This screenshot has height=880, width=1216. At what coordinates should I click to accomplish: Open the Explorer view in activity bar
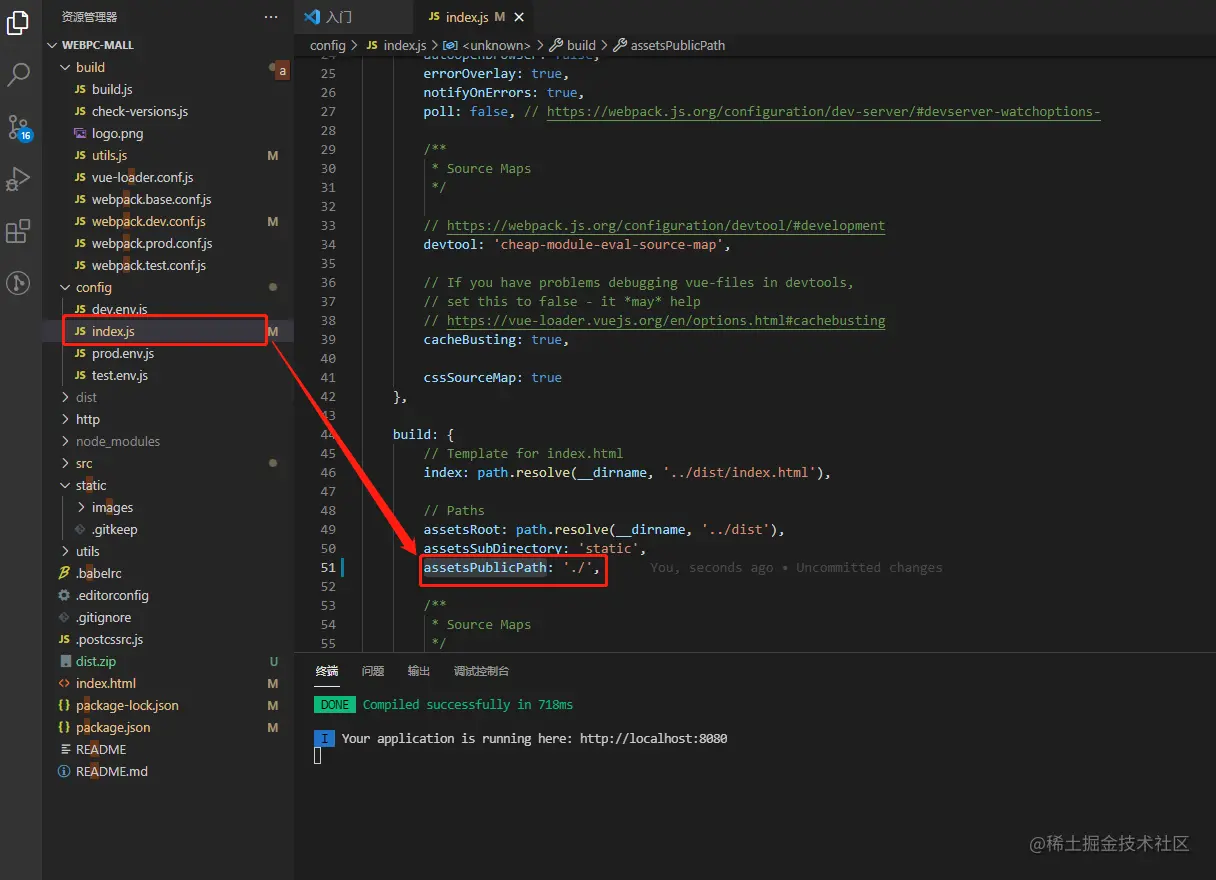(x=18, y=22)
